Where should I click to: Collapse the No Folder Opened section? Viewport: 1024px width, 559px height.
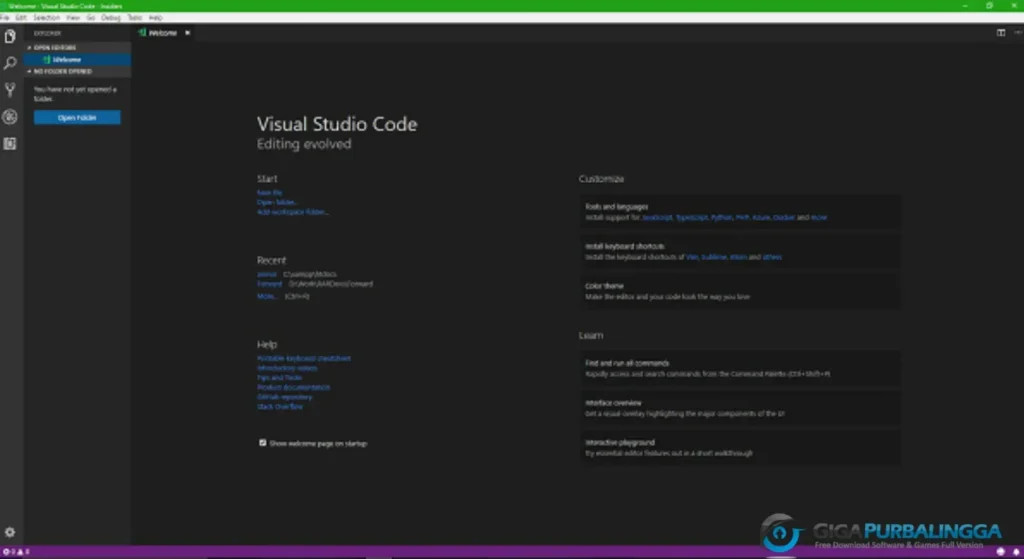pos(77,71)
